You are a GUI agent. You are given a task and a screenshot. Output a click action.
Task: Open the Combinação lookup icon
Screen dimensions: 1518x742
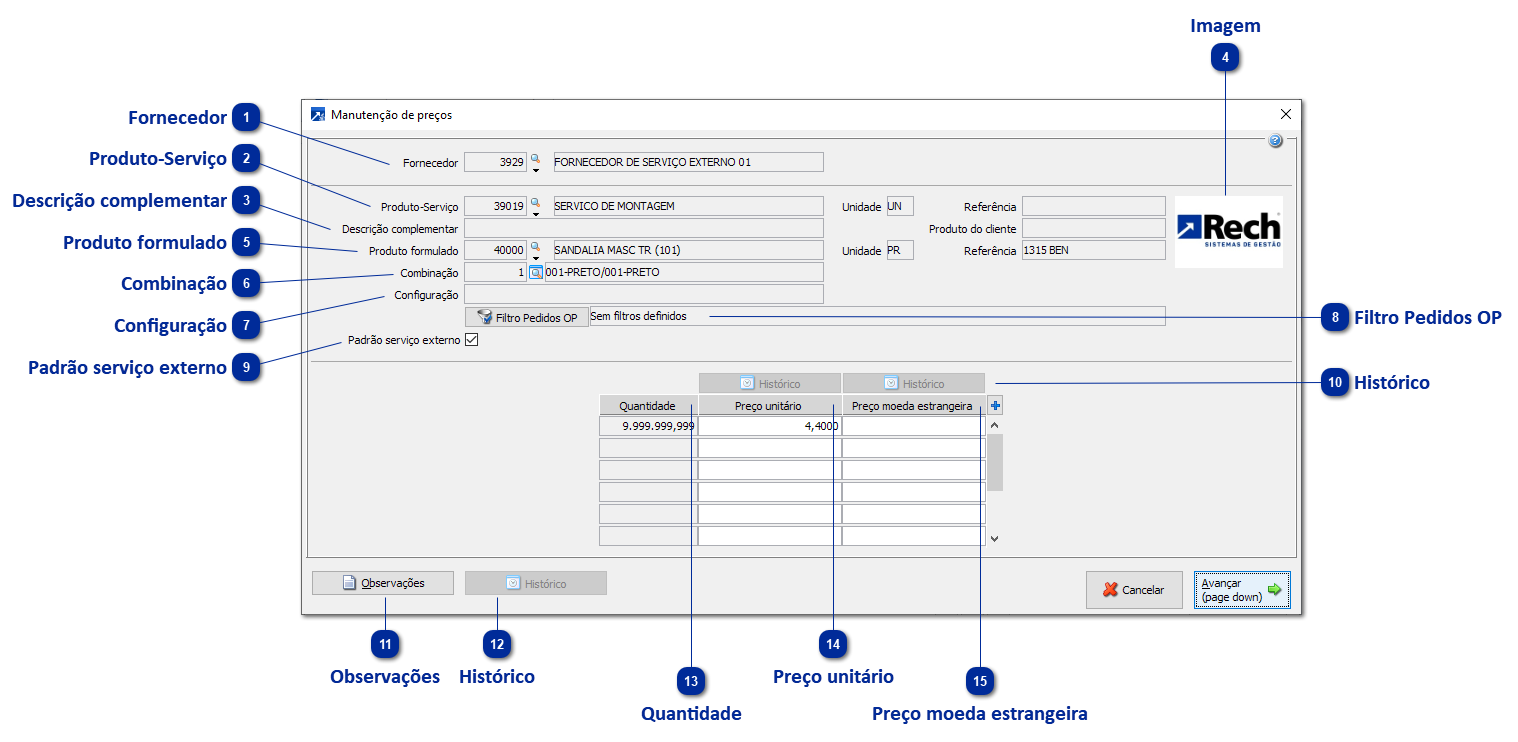pos(536,272)
